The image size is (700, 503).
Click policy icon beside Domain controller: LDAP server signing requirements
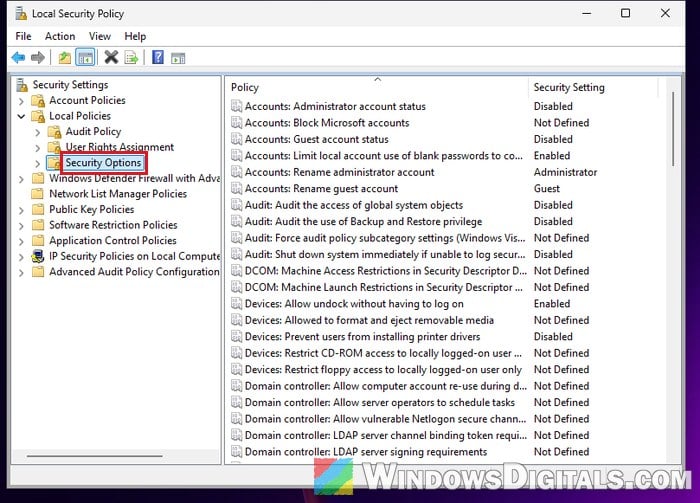[x=236, y=452]
